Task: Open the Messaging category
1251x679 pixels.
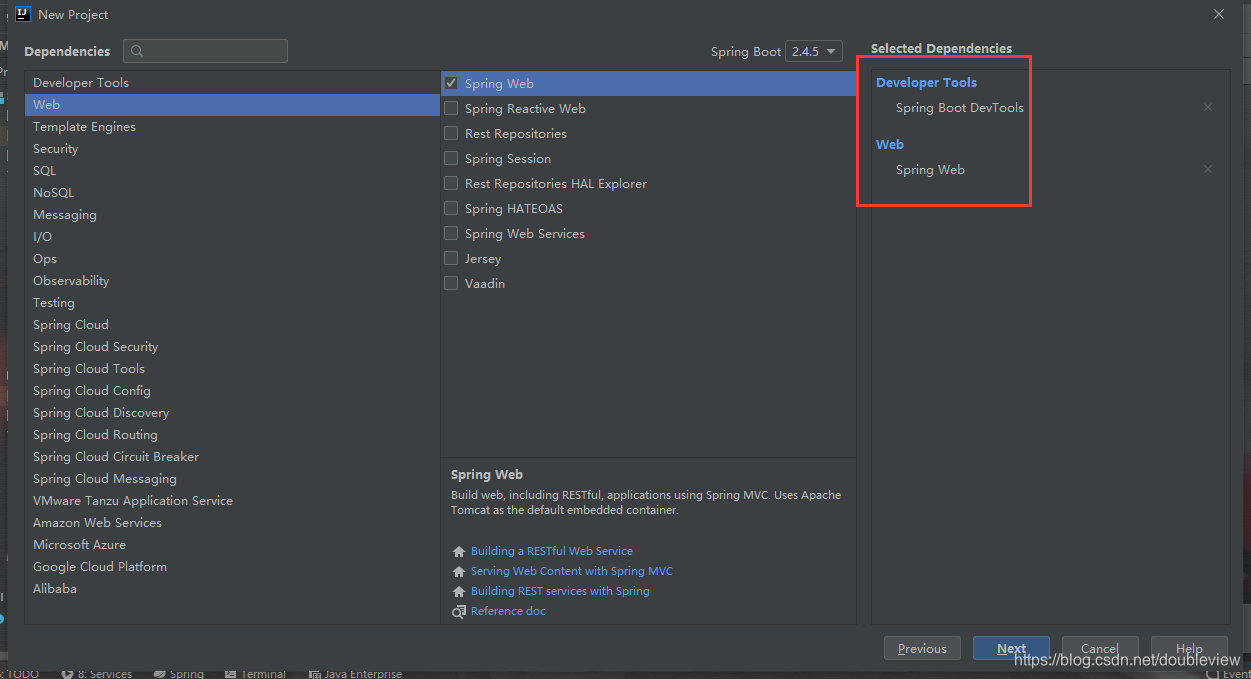Action: point(232,215)
